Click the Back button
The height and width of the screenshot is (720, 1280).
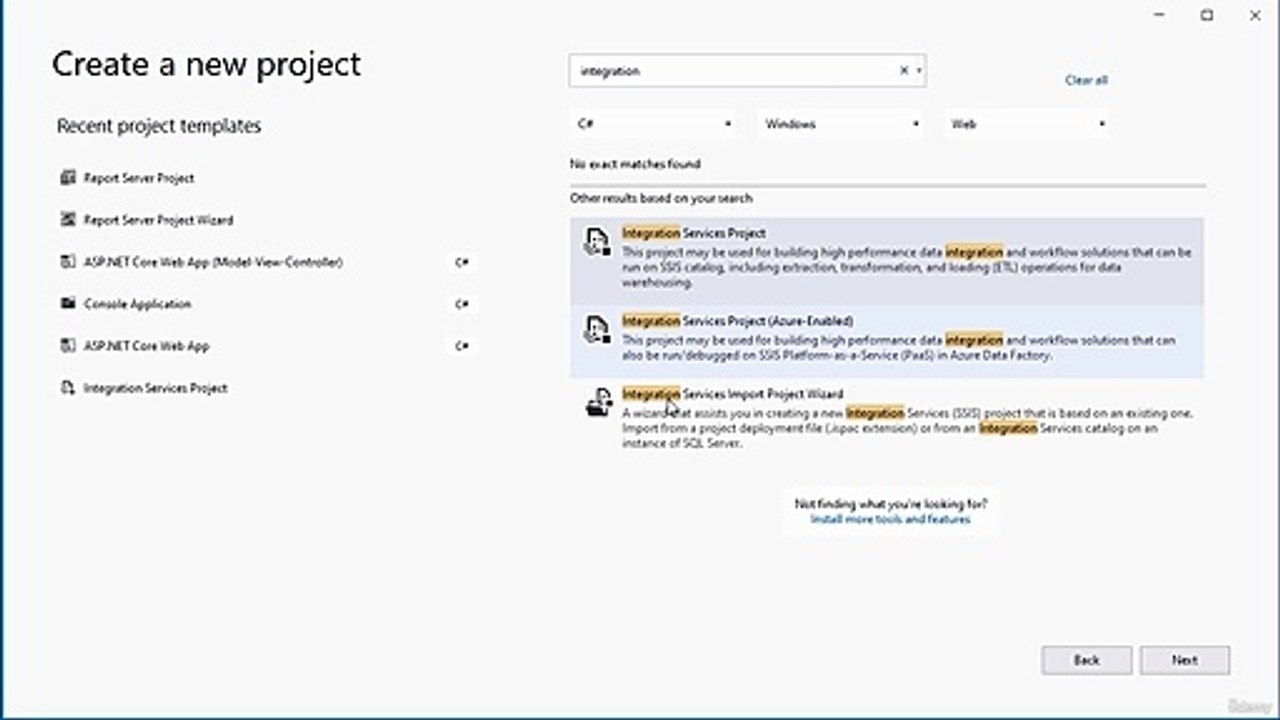coord(1087,660)
